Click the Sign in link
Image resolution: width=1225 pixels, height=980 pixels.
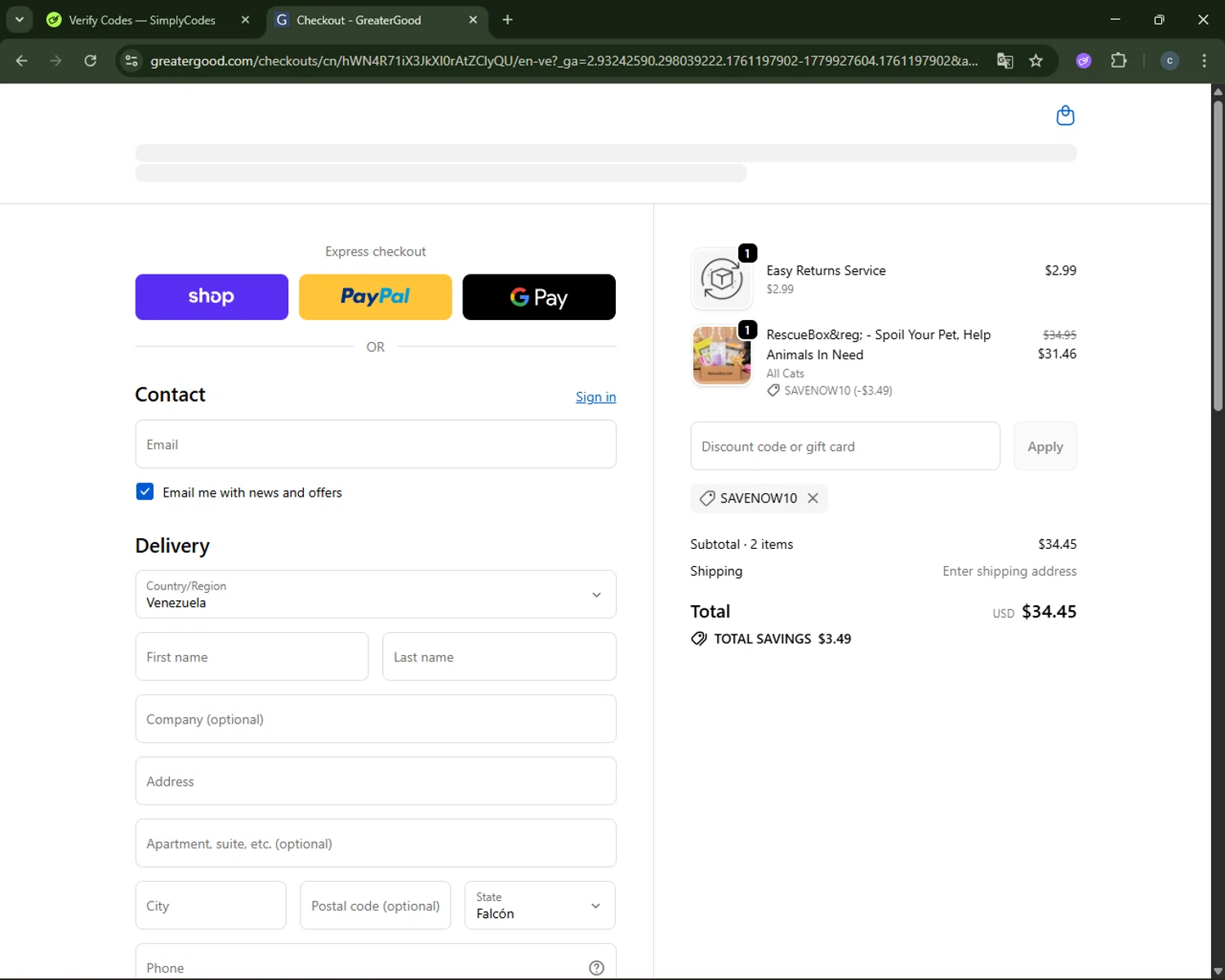[x=596, y=397]
